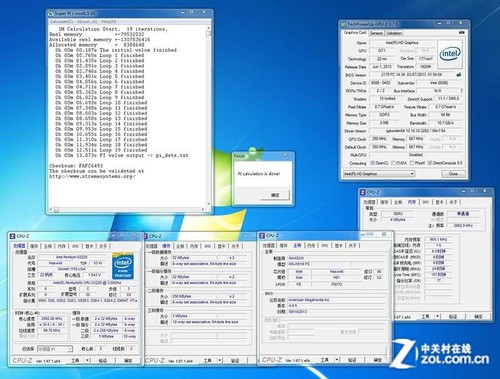Click 确定 in the Finish dialog
Viewport: 500px width, 379px height.
pyautogui.click(x=275, y=195)
